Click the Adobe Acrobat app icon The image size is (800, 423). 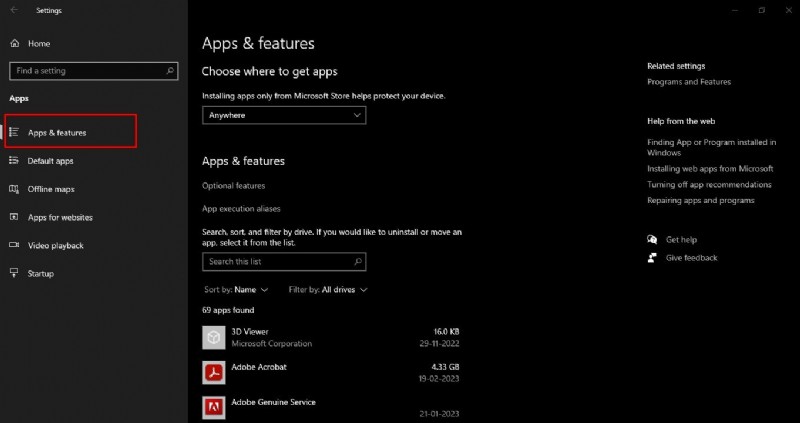point(214,372)
